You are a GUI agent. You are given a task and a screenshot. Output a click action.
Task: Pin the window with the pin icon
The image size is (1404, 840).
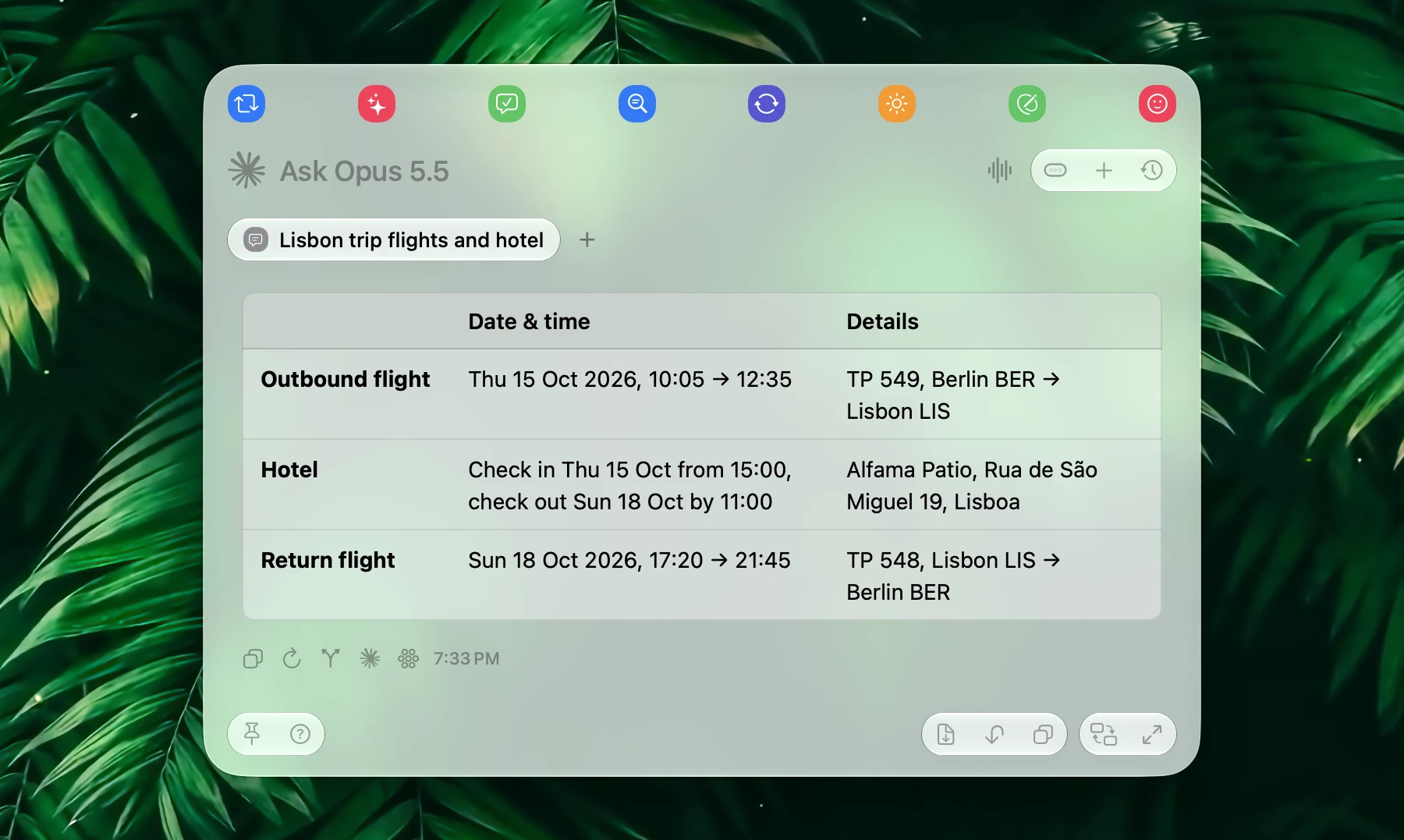252,734
